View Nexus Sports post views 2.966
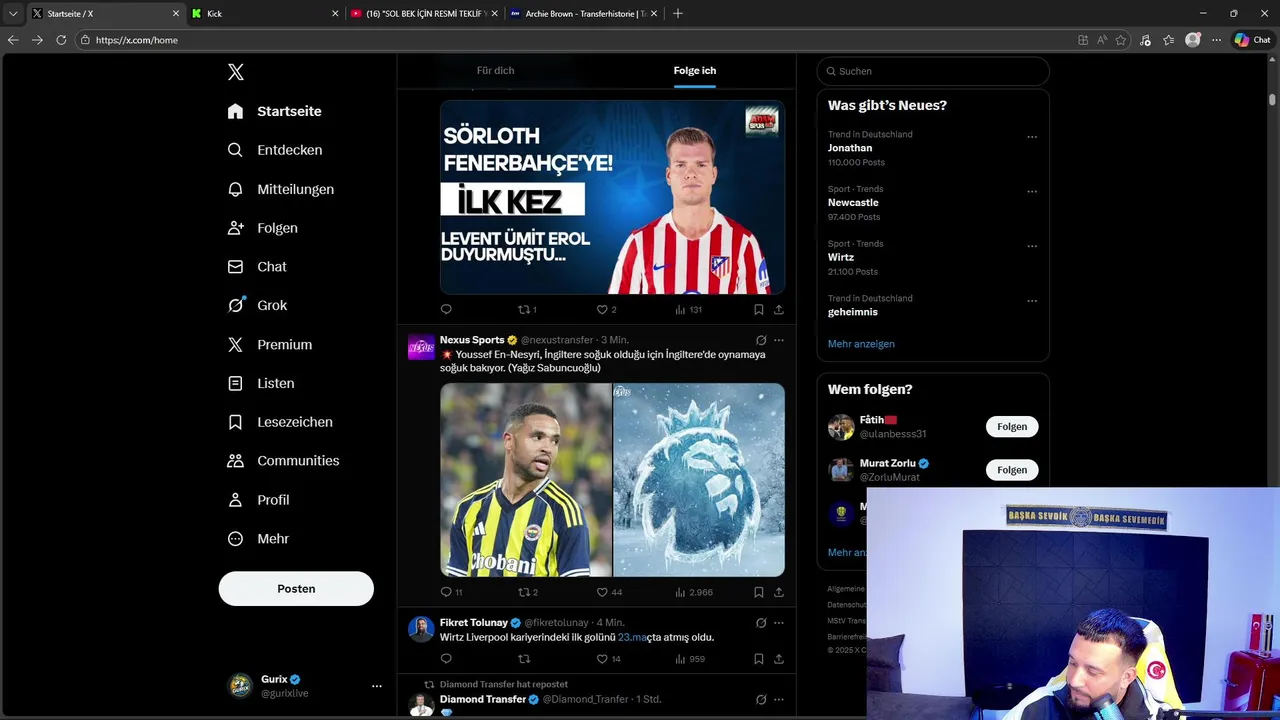 click(694, 592)
